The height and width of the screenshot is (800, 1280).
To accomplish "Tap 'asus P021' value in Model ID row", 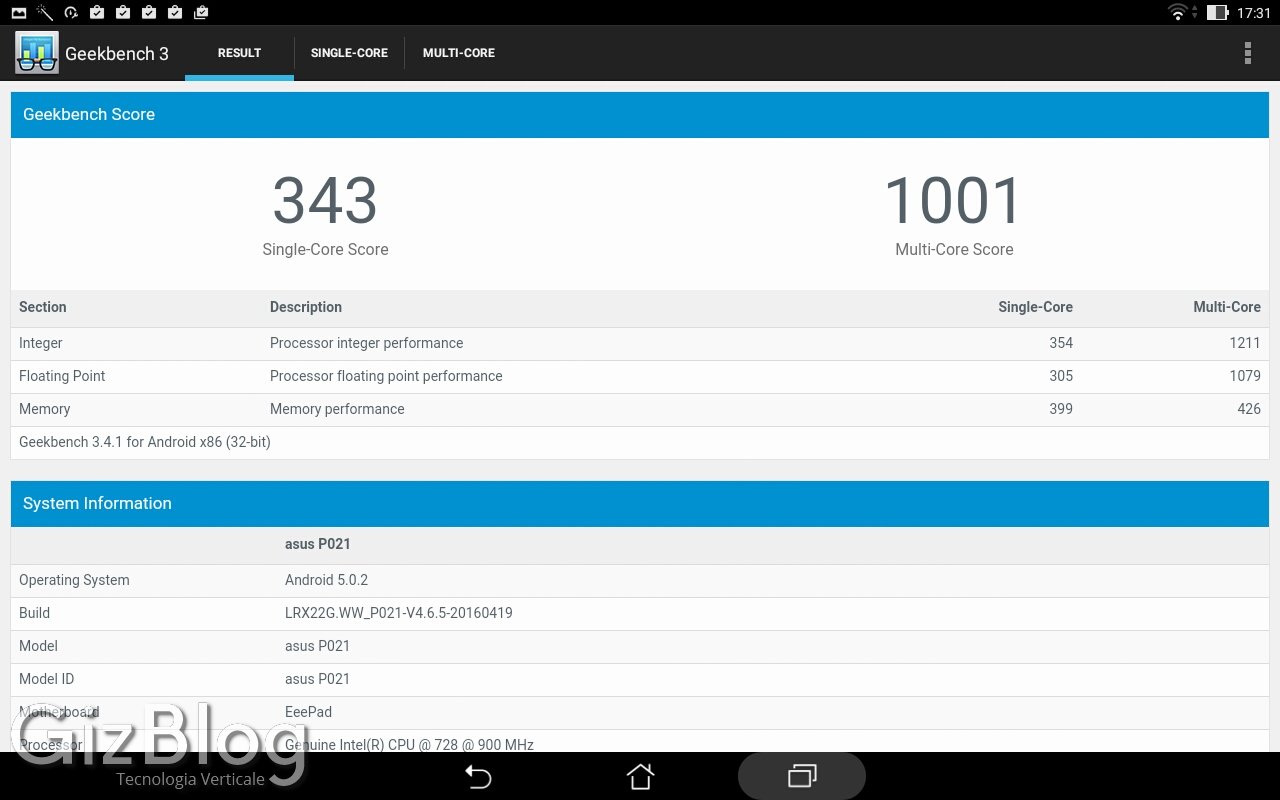I will tap(318, 679).
